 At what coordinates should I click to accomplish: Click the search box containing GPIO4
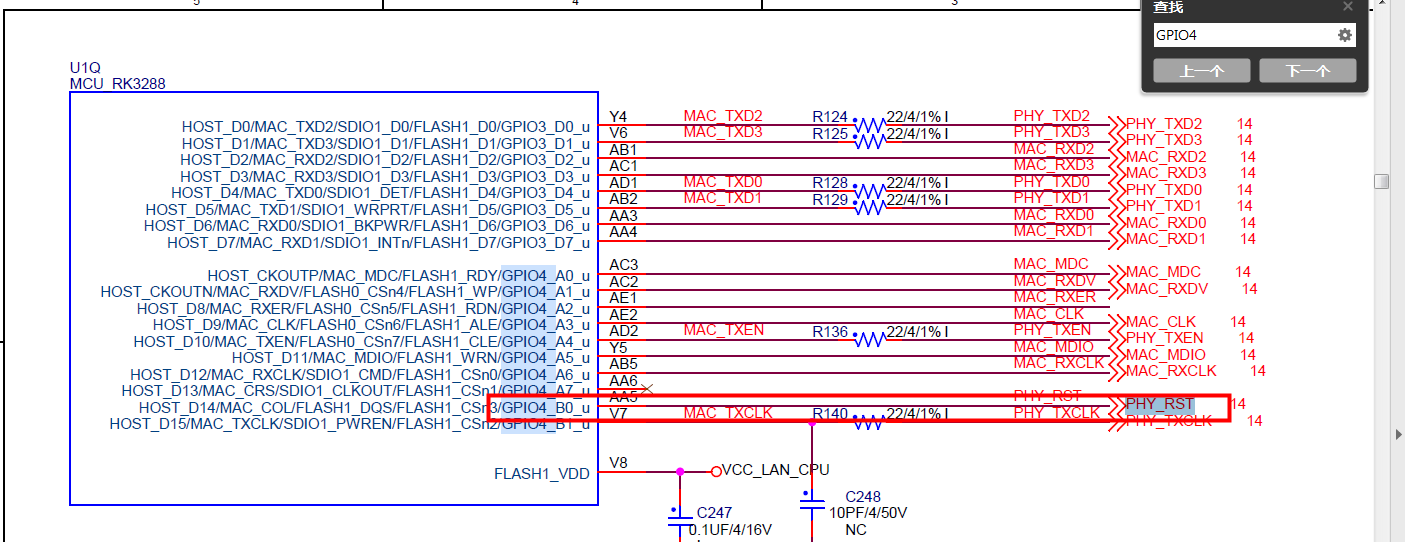(x=1255, y=35)
